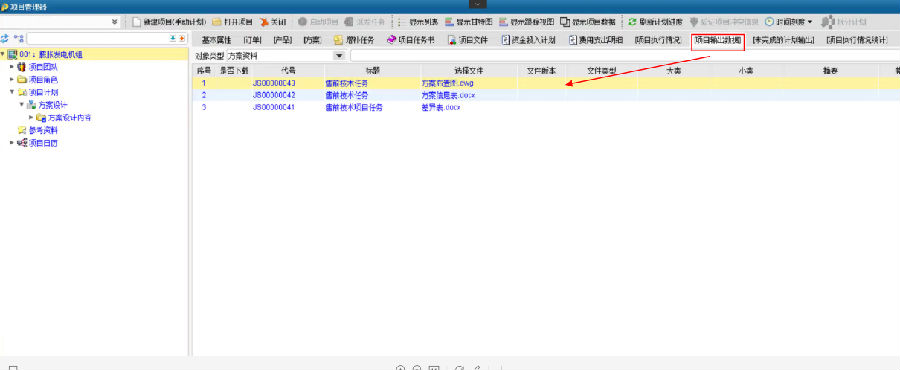Select row with code JS00000042
The image size is (900, 370).
coord(546,95)
